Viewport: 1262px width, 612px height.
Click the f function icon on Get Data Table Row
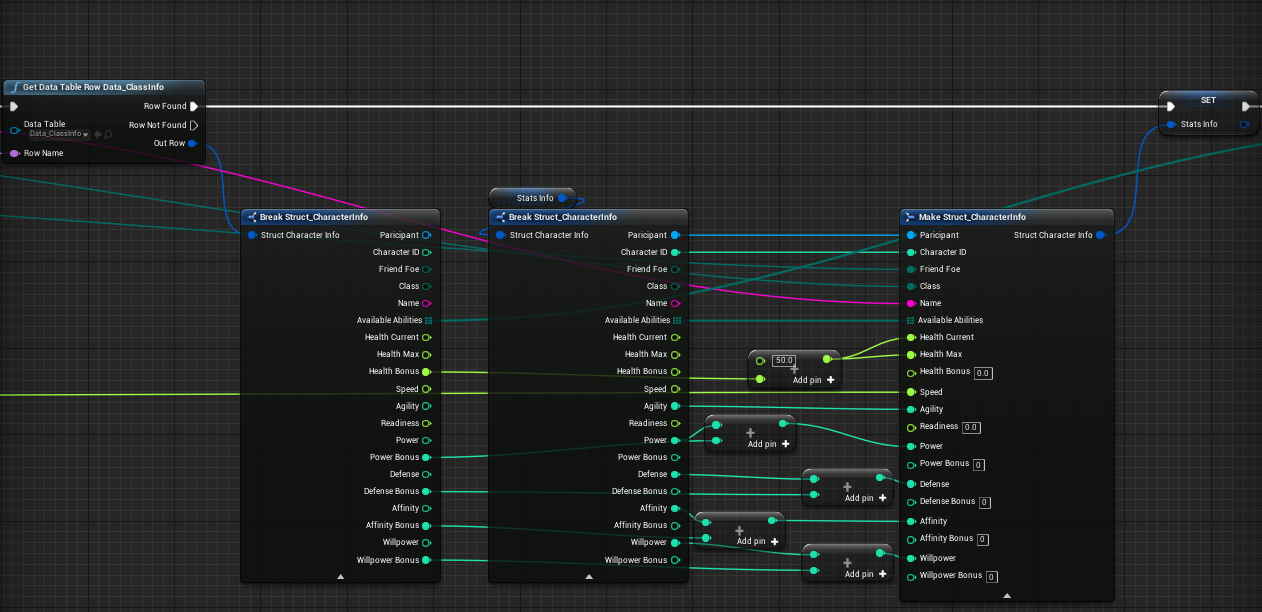pyautogui.click(x=15, y=87)
